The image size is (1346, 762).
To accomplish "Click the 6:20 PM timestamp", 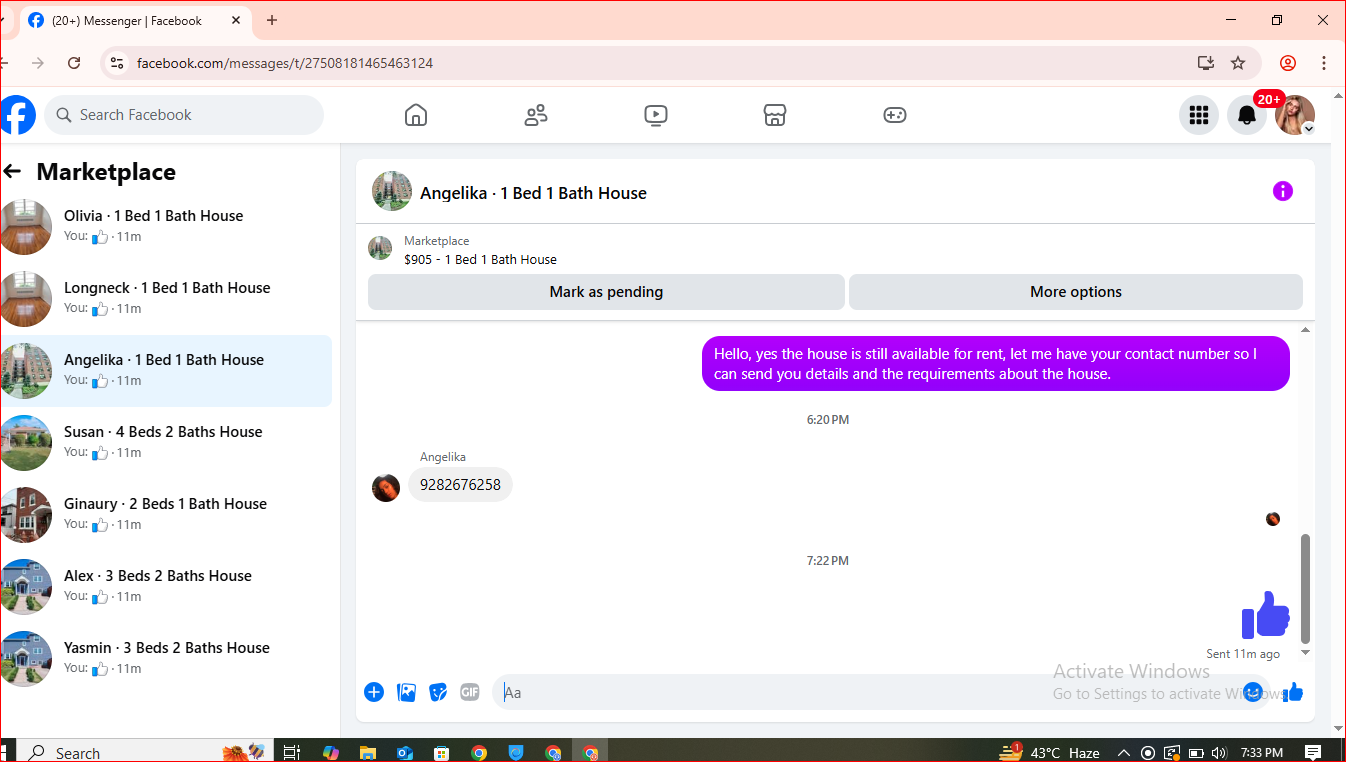I will [828, 420].
